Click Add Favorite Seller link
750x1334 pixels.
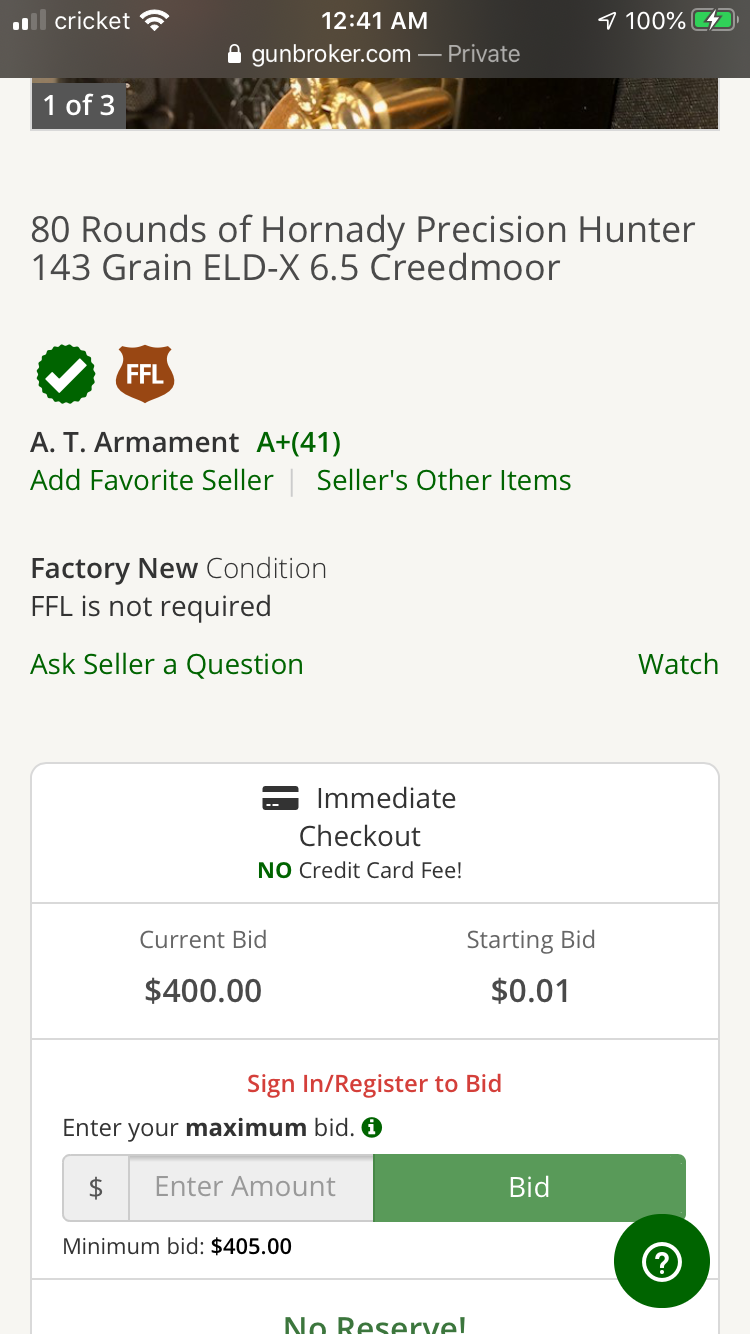click(x=152, y=480)
